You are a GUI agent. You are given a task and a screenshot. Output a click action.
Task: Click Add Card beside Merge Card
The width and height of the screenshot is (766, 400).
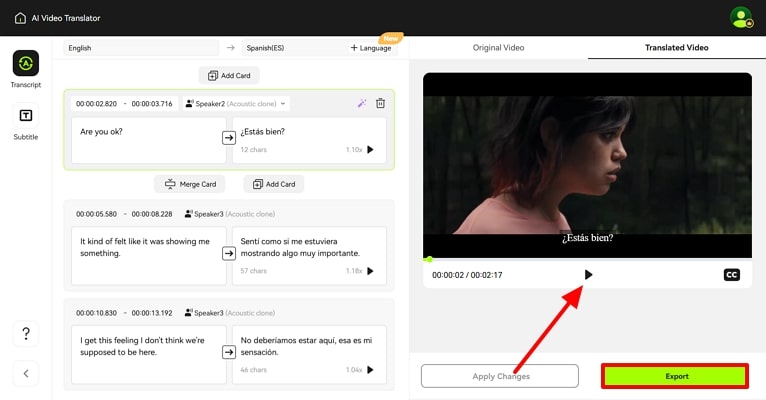(x=274, y=184)
